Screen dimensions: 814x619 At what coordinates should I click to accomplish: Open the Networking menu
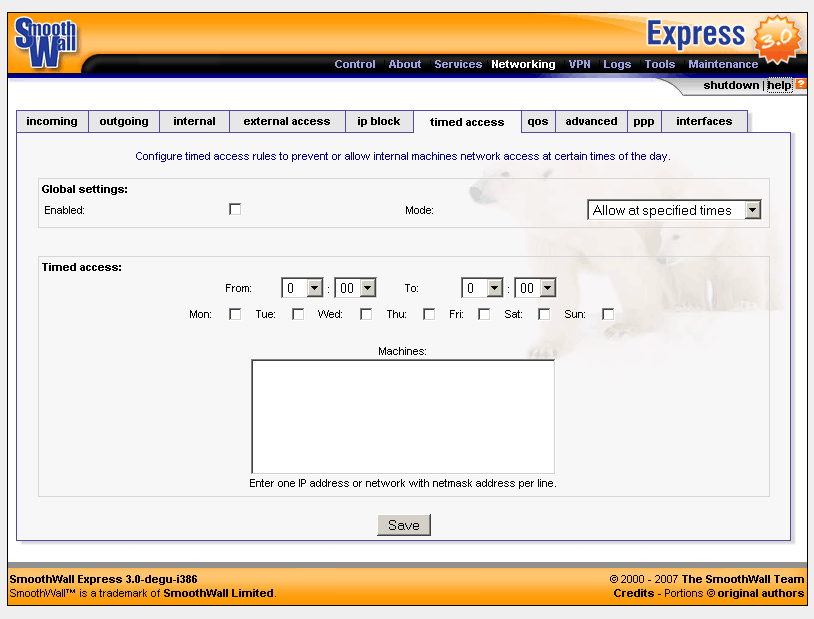coord(523,64)
